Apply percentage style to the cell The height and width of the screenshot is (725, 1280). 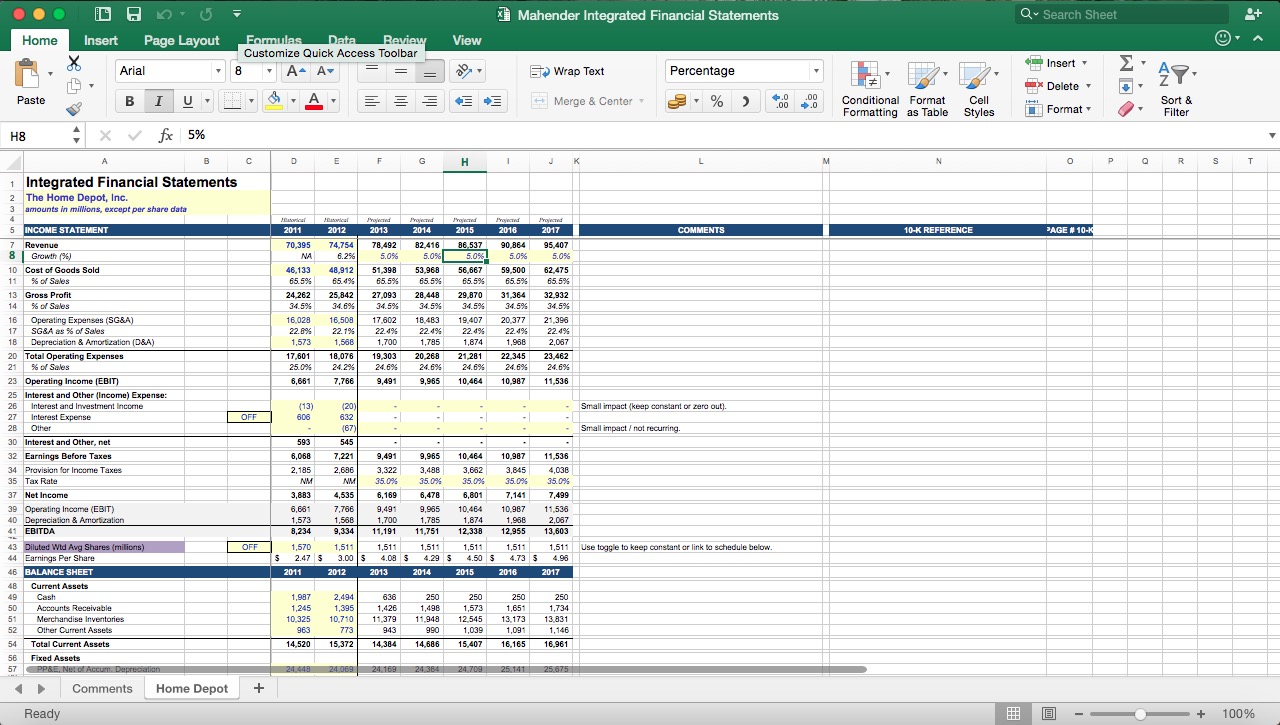pos(715,101)
